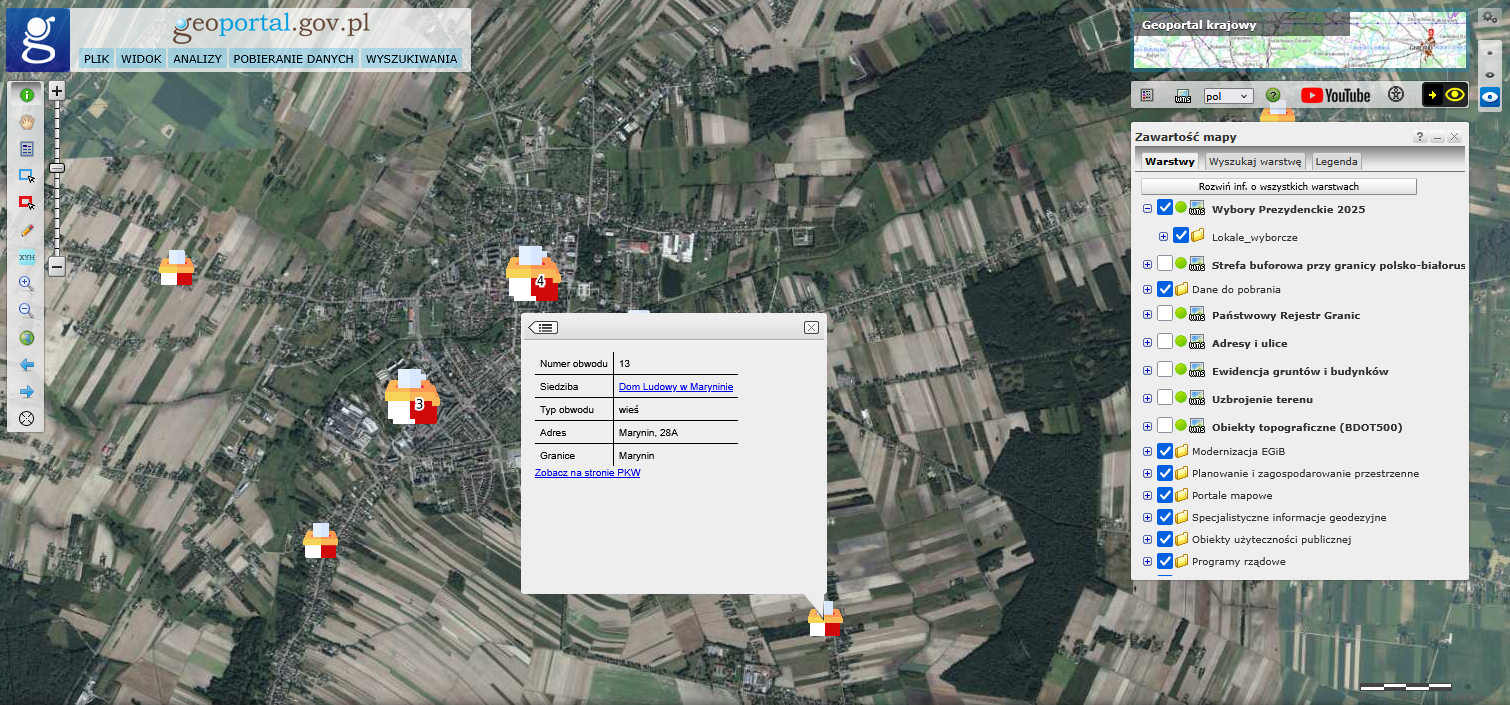The image size is (1510, 705).
Task: Select the pencil drawing tool
Action: point(27,230)
